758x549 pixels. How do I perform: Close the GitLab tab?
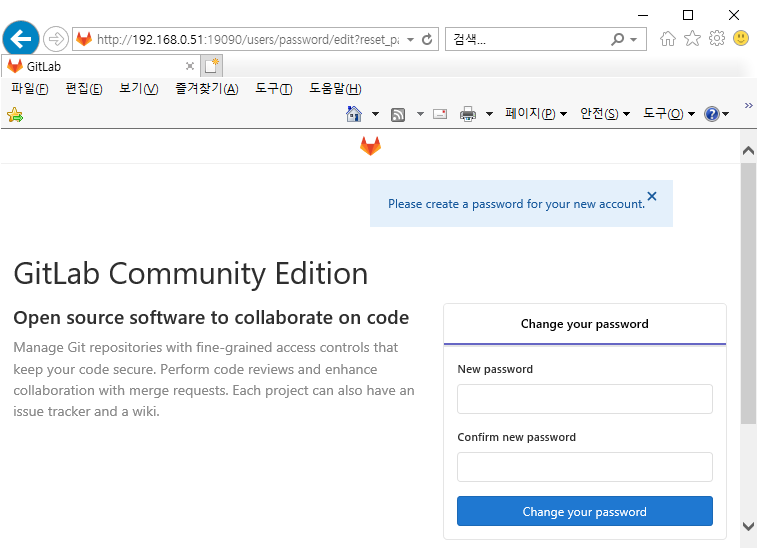tap(190, 66)
